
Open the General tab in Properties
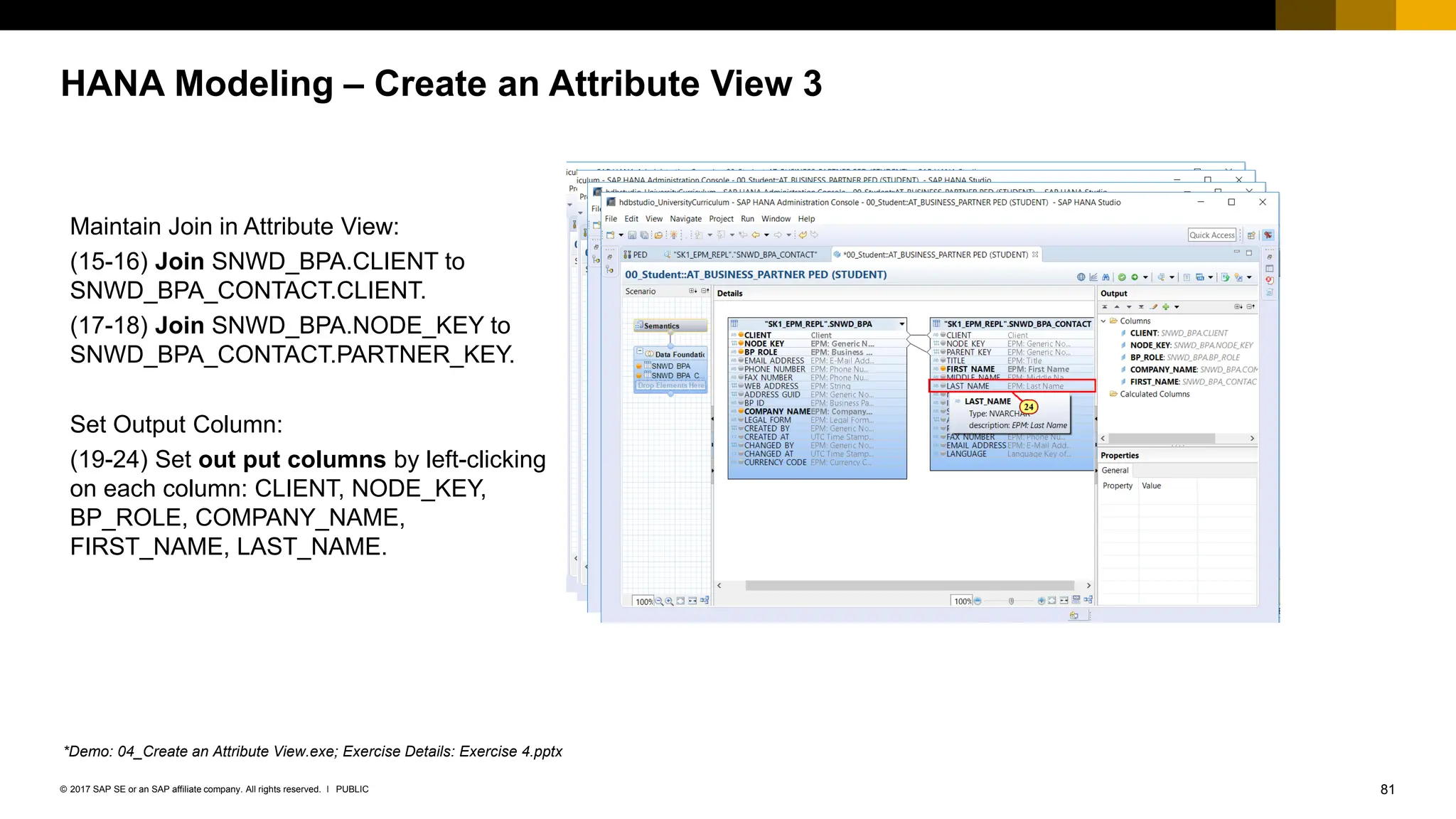(1115, 471)
